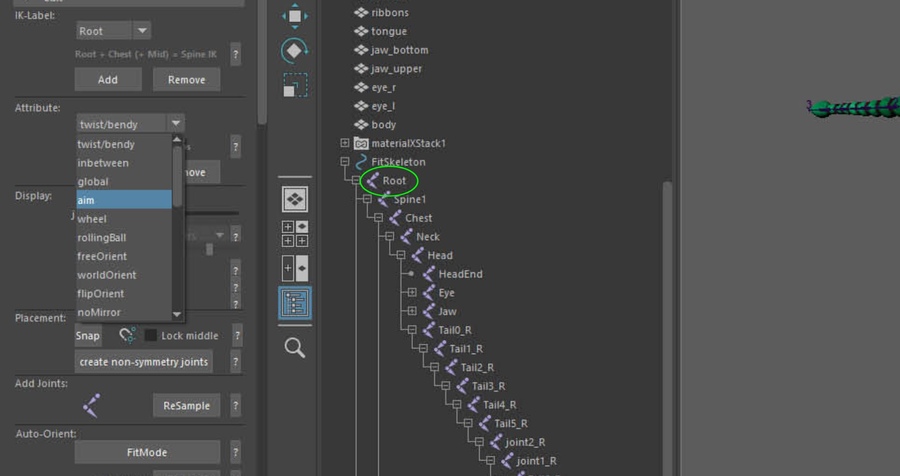Collapse the FitSkeleton hierarchy
The image size is (900, 476).
click(x=345, y=162)
